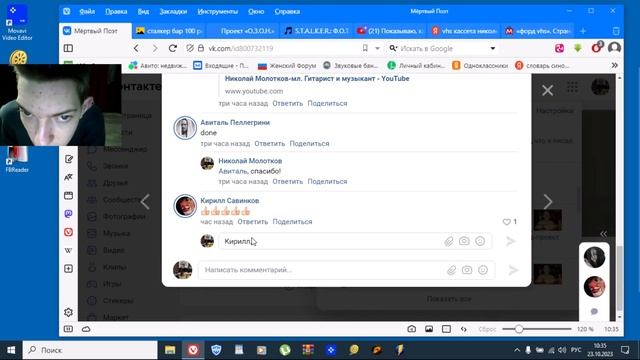This screenshot has height=360, width=640.
Task: Open the page actions code icon
Action: (464, 329)
